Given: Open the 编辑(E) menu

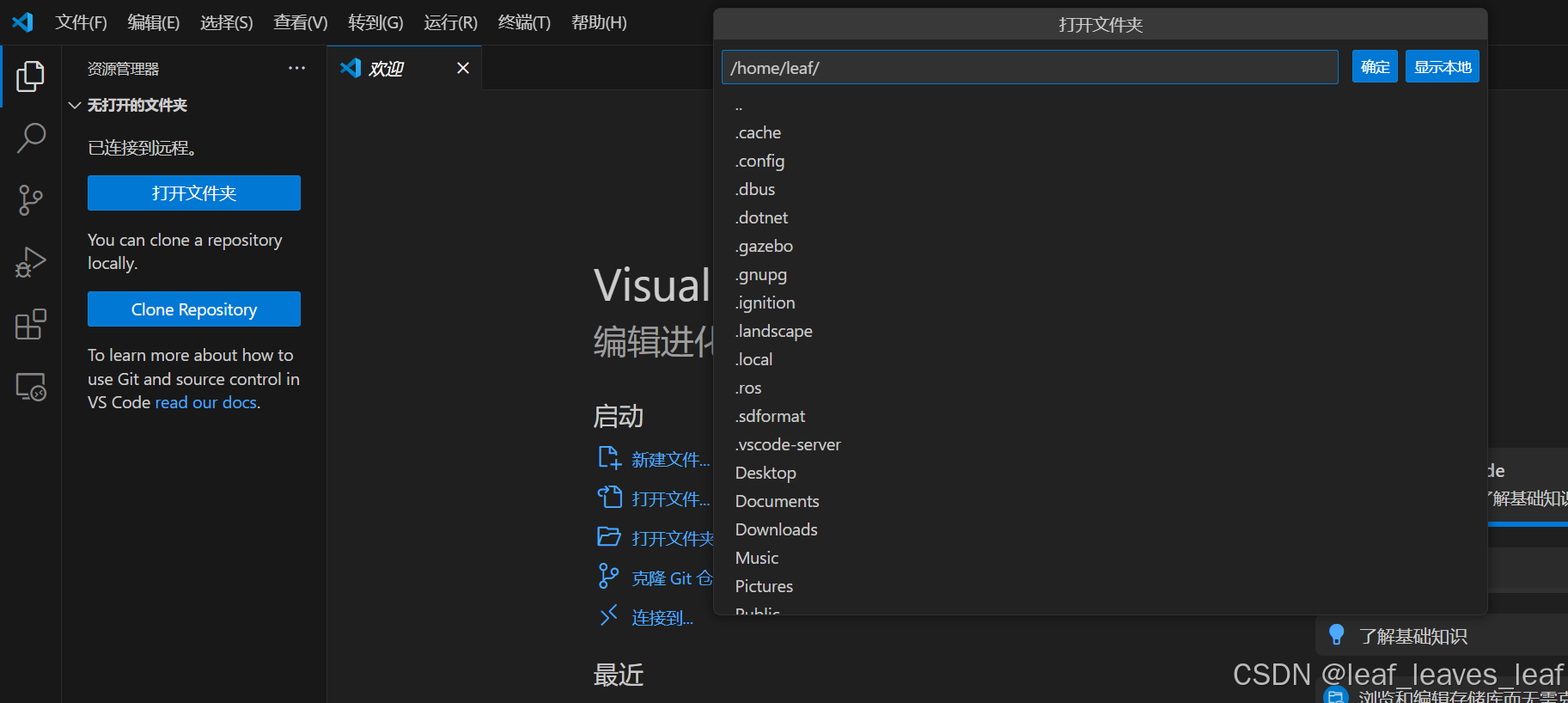Looking at the screenshot, I should 154,22.
